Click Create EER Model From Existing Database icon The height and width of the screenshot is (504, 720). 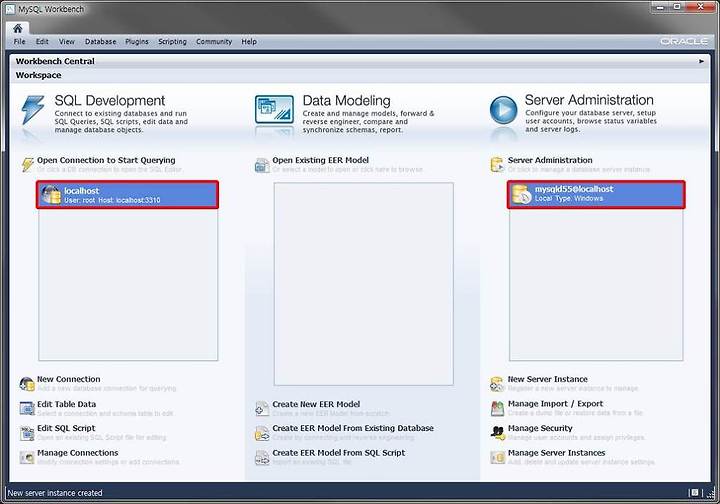[262, 433]
